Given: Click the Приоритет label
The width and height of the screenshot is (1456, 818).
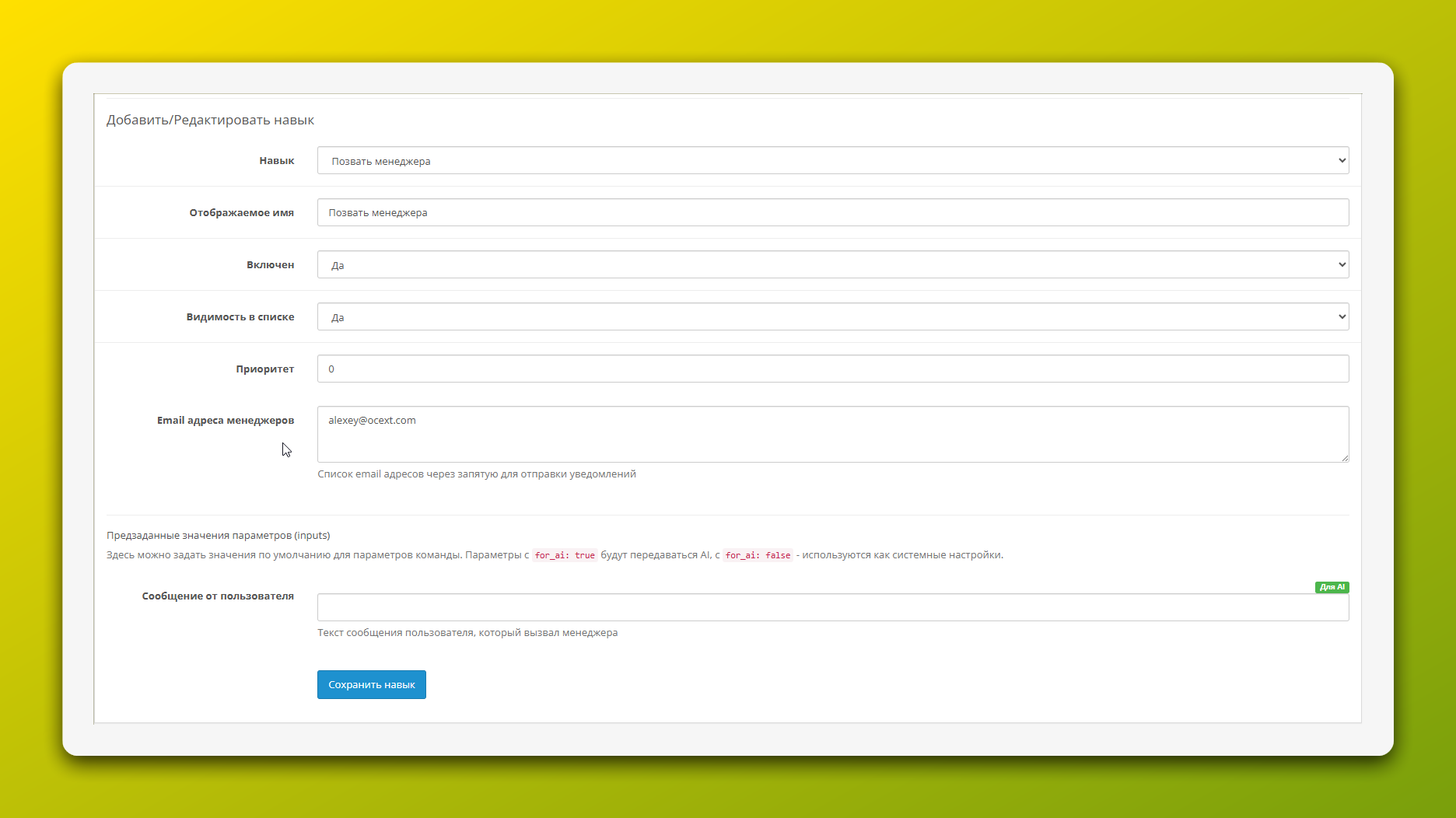Looking at the screenshot, I should pyautogui.click(x=264, y=369).
